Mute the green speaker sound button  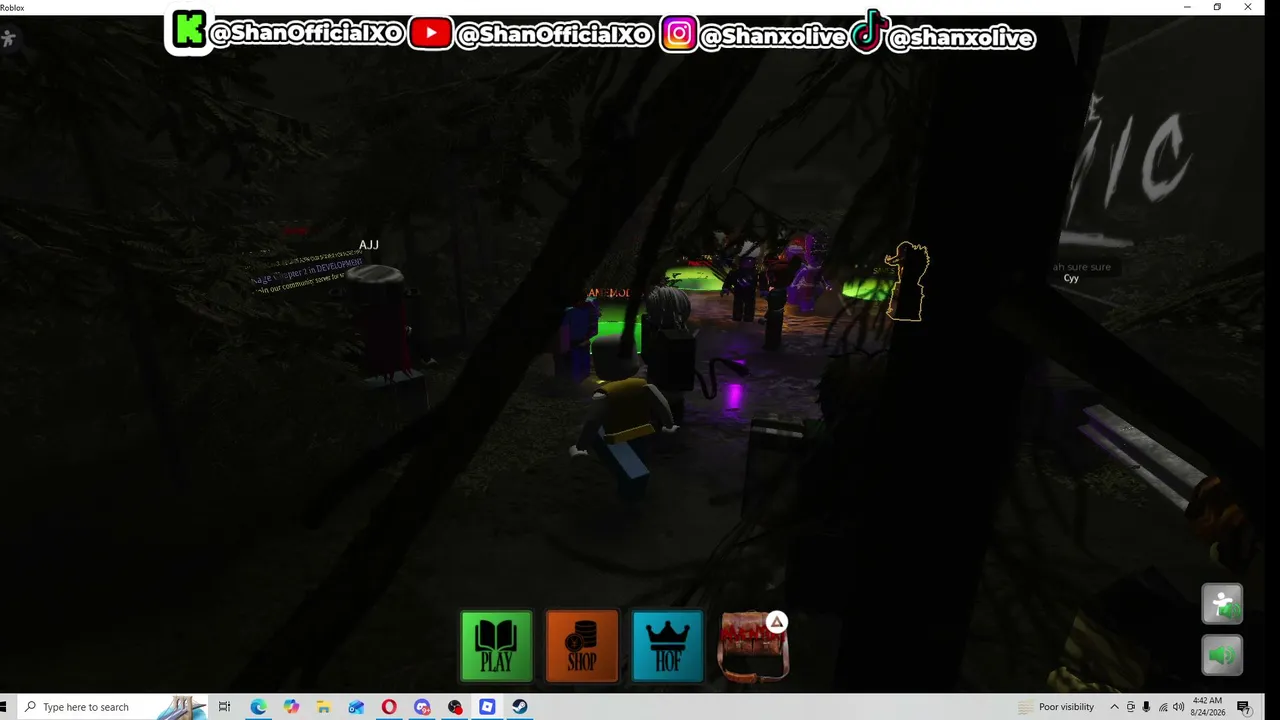click(1222, 655)
